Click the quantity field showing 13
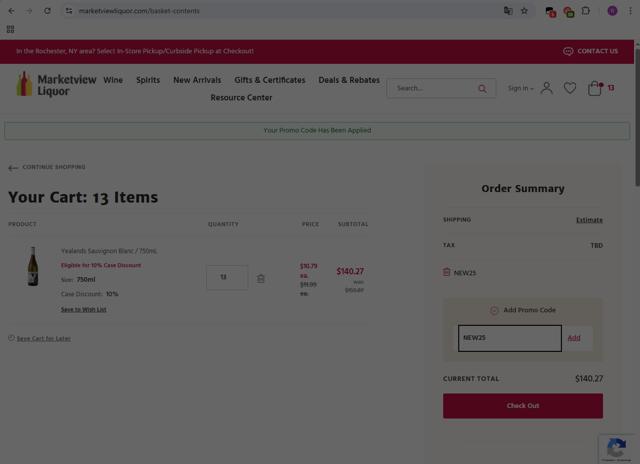 [x=227, y=278]
